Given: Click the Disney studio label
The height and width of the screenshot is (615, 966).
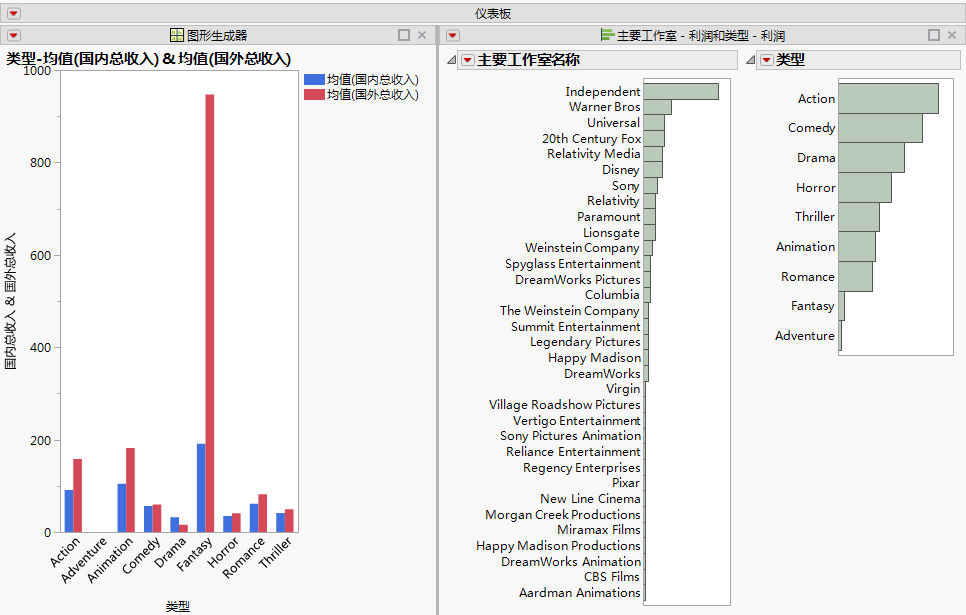Looking at the screenshot, I should [x=621, y=169].
